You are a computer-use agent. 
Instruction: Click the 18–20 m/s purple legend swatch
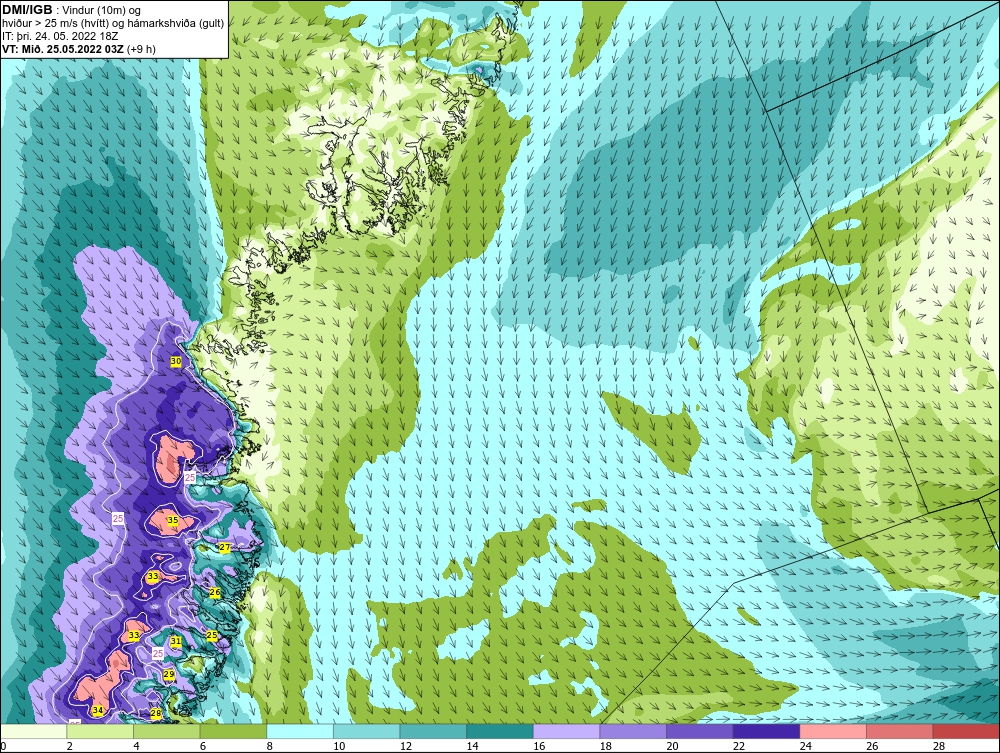pos(633,731)
